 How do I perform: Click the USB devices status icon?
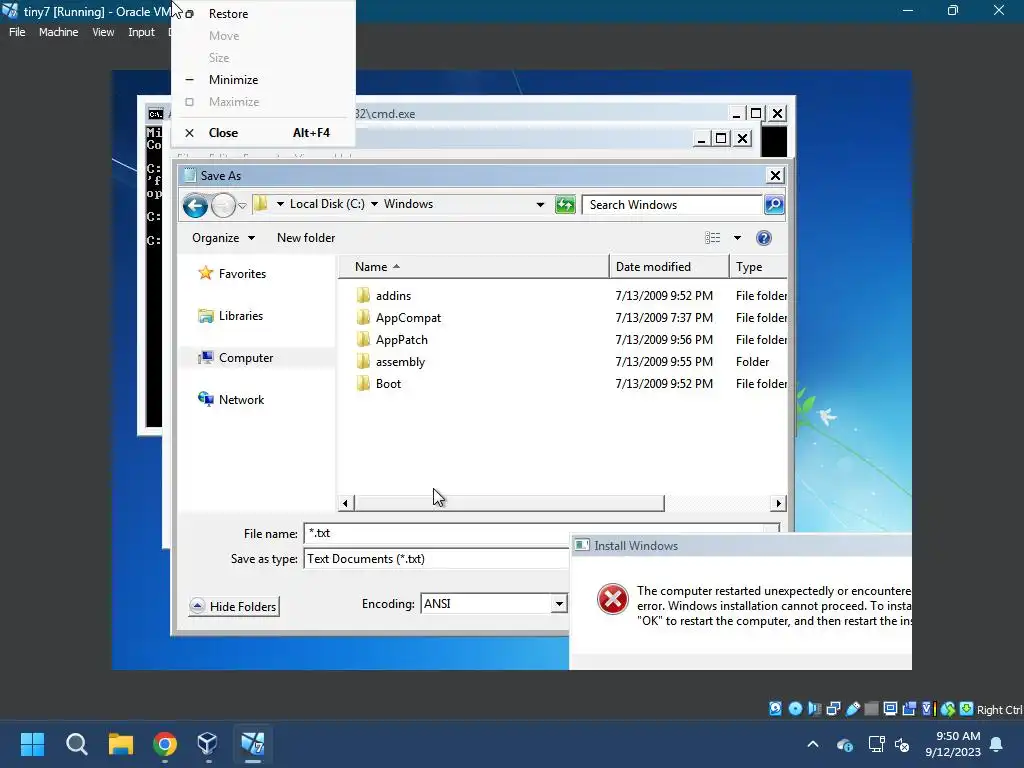853,709
